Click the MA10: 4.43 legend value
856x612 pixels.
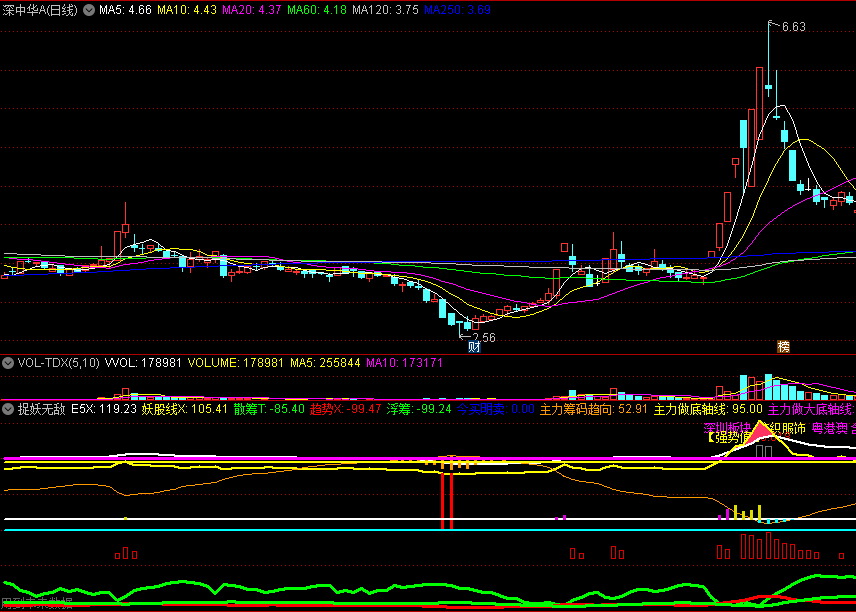coord(187,10)
